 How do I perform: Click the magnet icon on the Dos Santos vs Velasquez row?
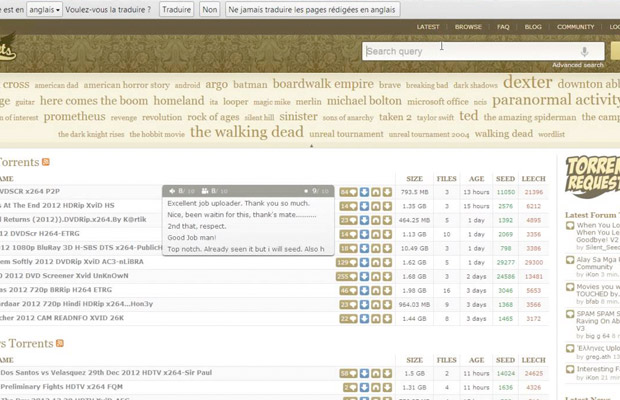click(376, 373)
